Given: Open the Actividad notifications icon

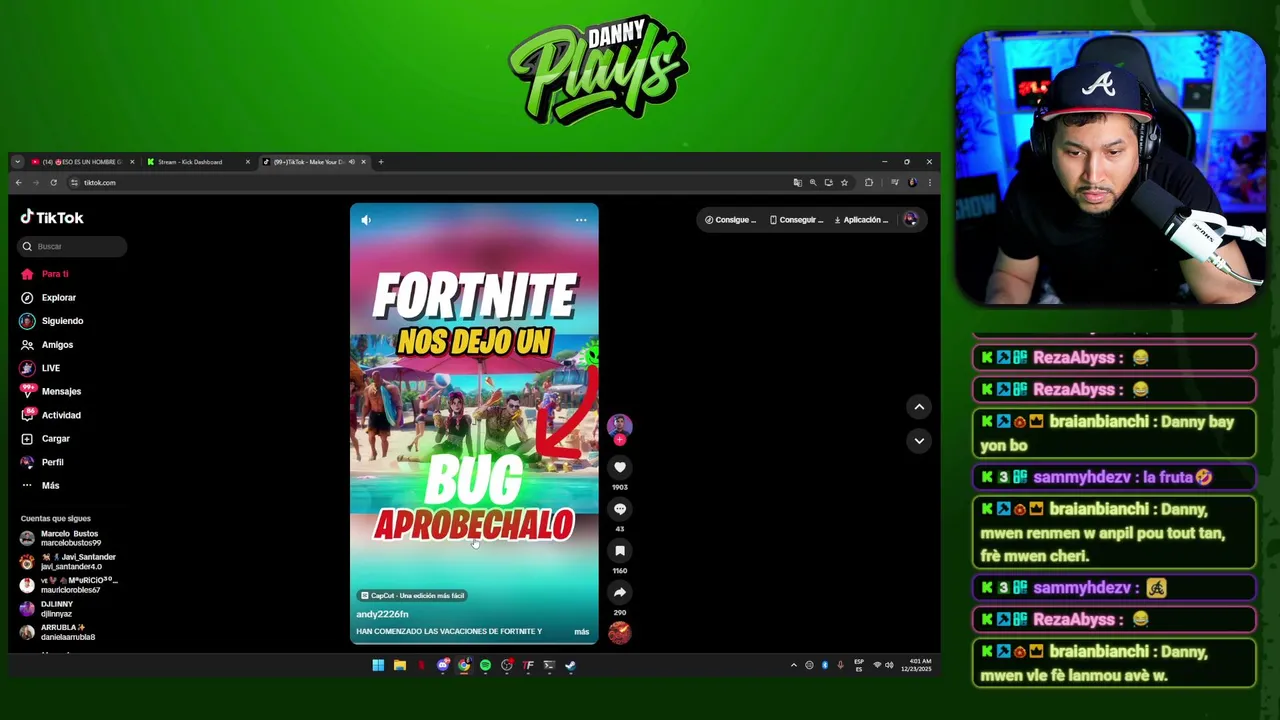Looking at the screenshot, I should [x=27, y=415].
